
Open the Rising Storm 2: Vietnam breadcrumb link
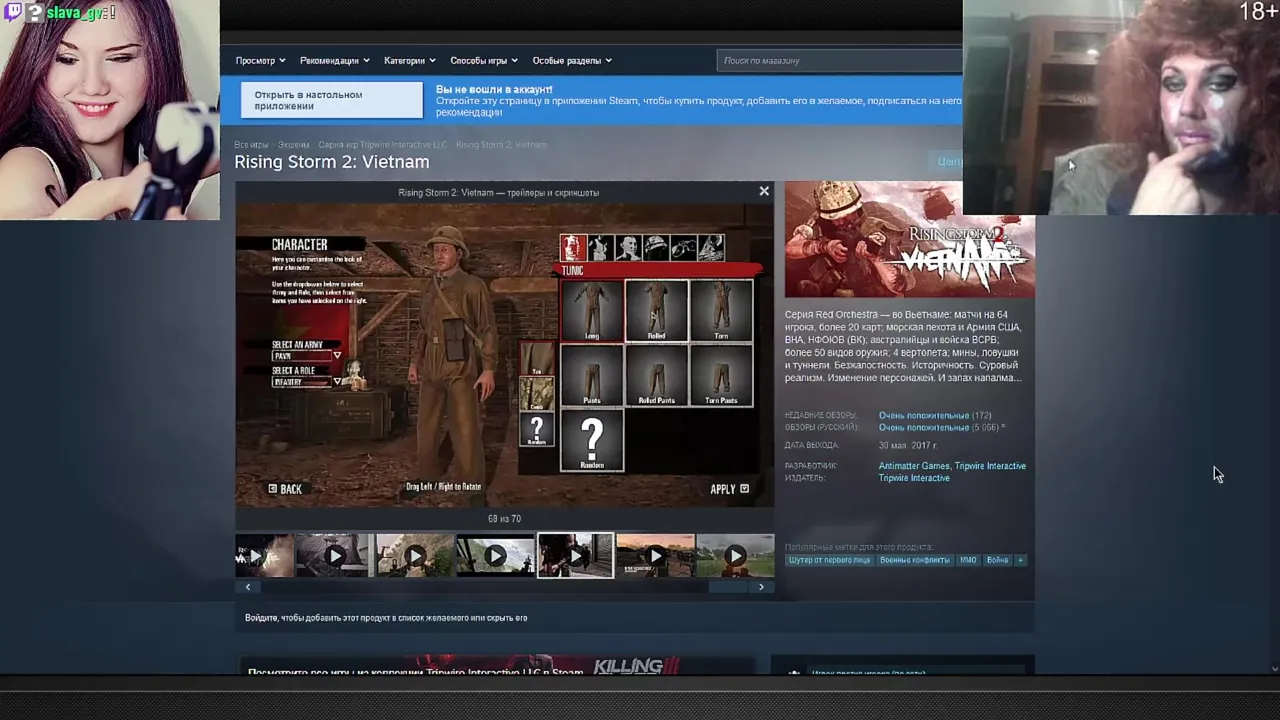pos(501,145)
